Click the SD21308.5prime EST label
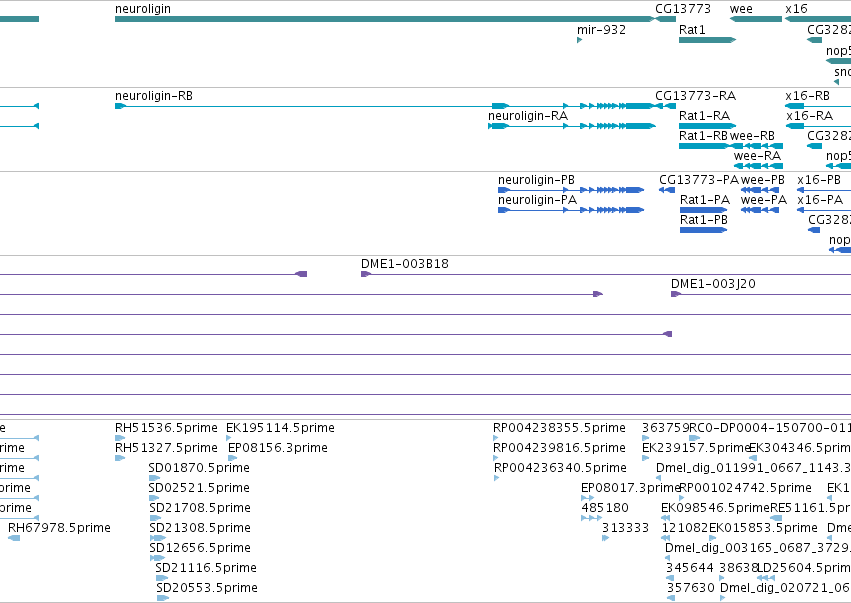Viewport: 851px width, 603px height. tap(200, 529)
